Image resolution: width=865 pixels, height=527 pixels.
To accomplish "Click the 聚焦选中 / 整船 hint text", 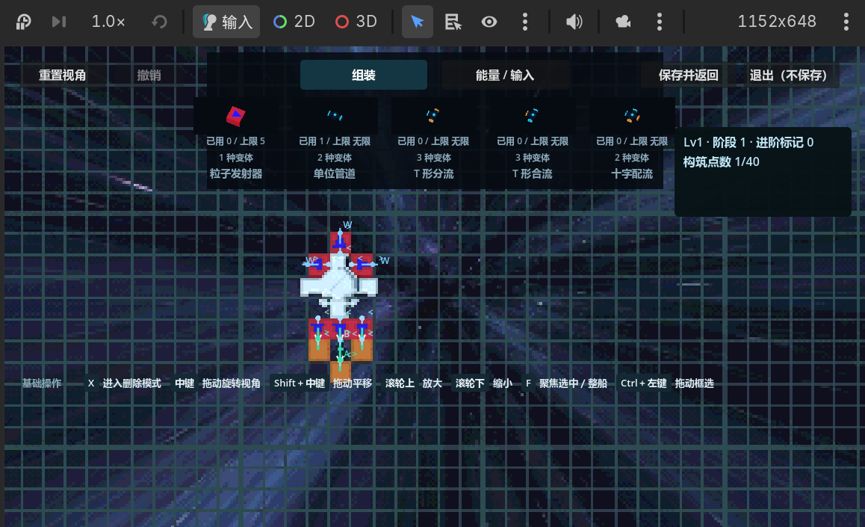I will 573,383.
